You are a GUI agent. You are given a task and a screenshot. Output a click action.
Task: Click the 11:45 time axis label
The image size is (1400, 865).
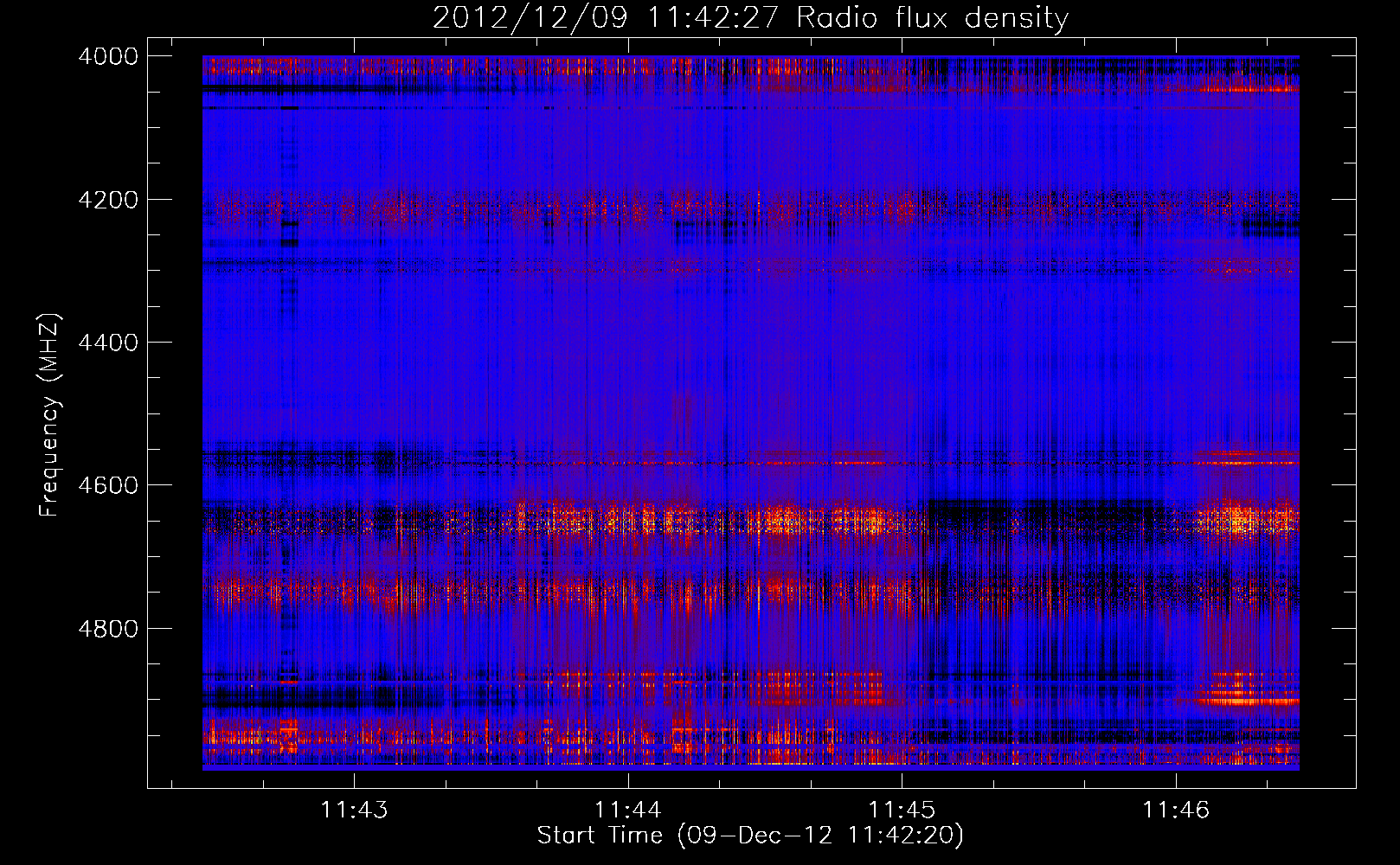[x=902, y=810]
